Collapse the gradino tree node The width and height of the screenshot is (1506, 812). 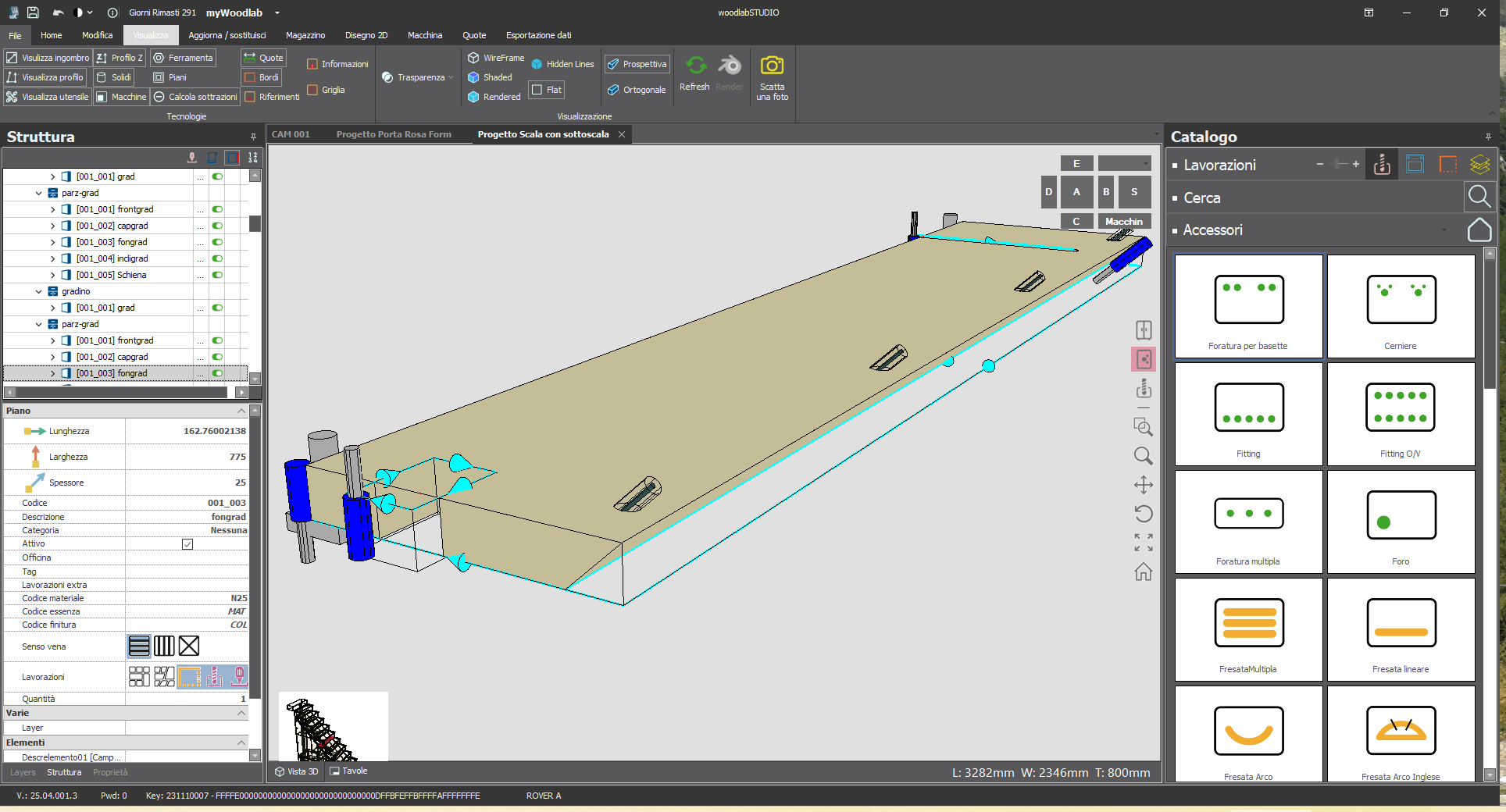coord(39,291)
